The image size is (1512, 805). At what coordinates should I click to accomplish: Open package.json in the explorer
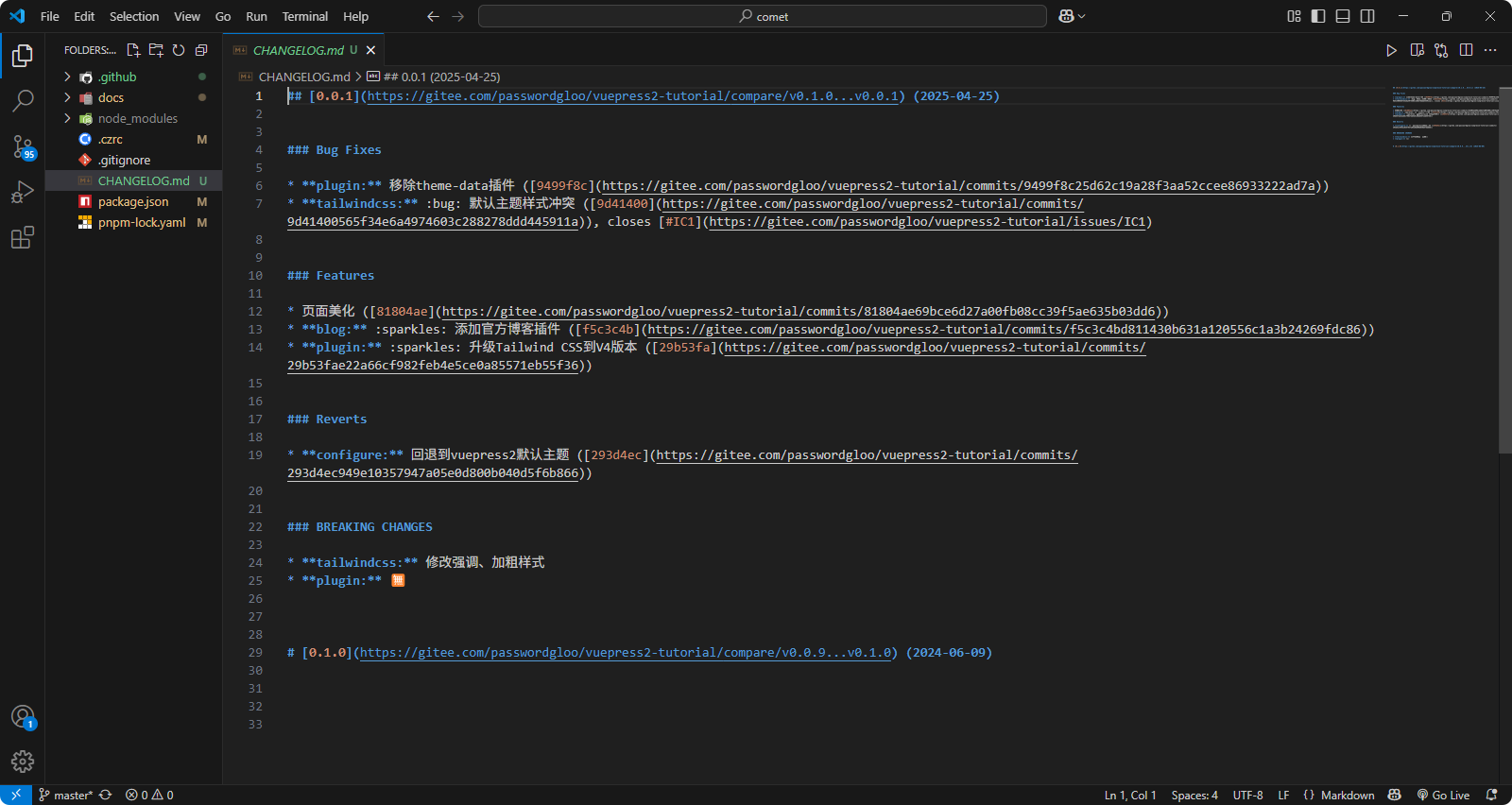pos(133,201)
